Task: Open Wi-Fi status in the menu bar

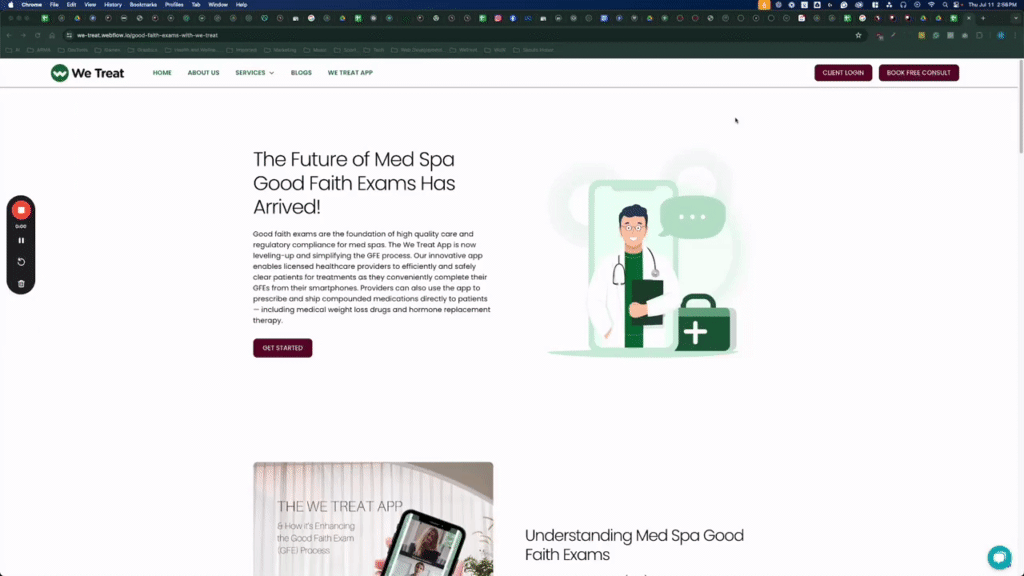Action: point(931,5)
